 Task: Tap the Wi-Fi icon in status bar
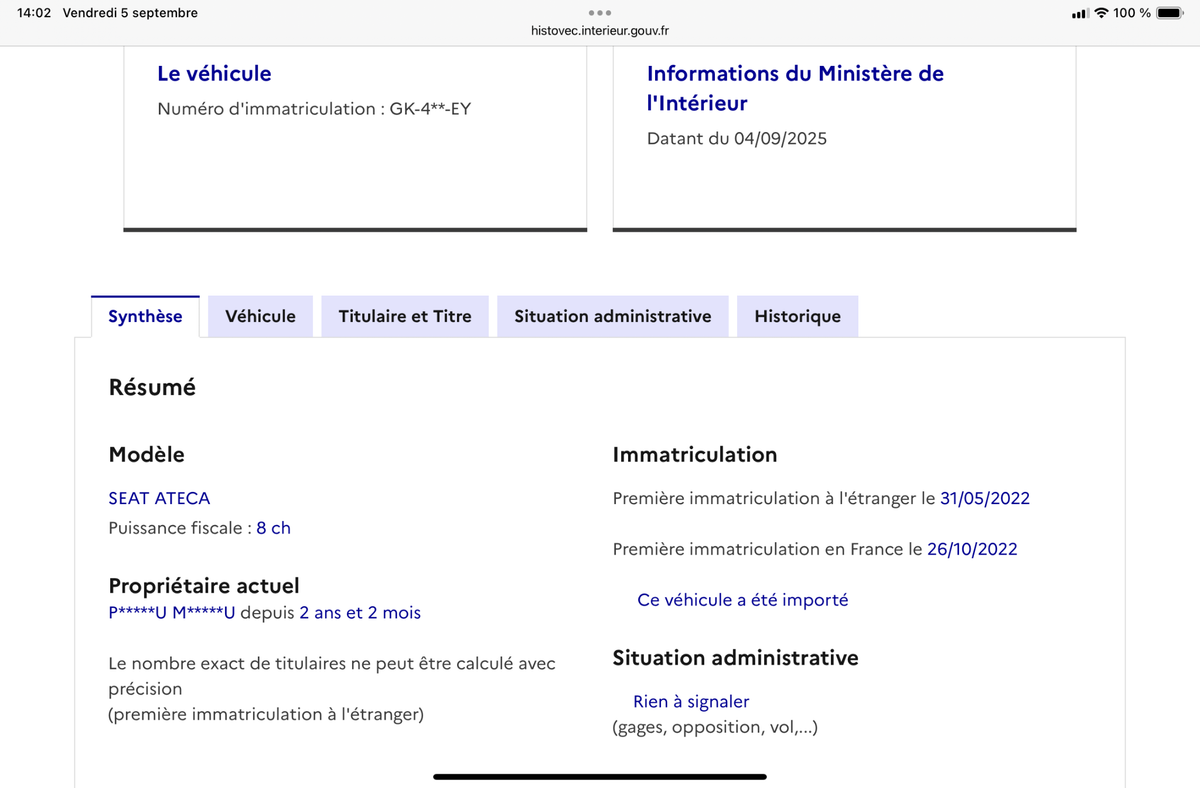(x=1102, y=13)
